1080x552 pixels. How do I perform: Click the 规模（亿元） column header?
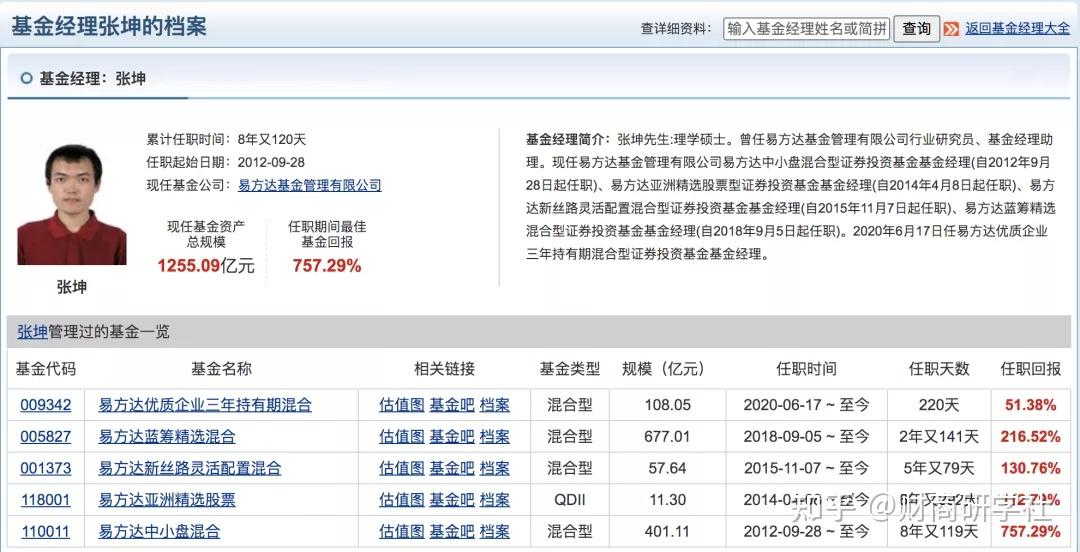pyautogui.click(x=663, y=369)
